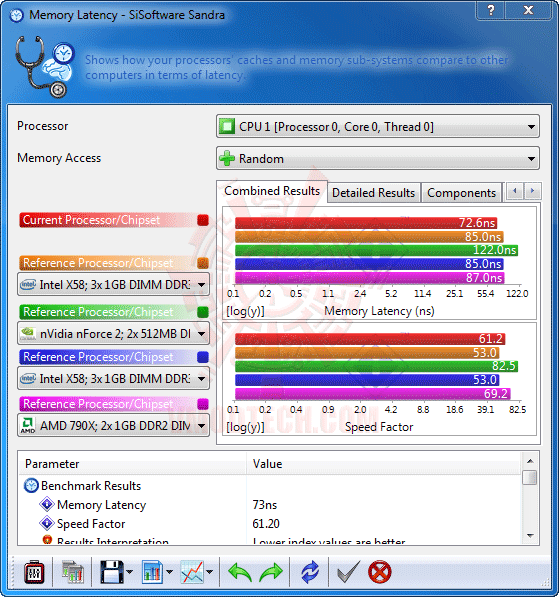This screenshot has height=597, width=559.
Task: Click the Value column header
Action: click(384, 464)
